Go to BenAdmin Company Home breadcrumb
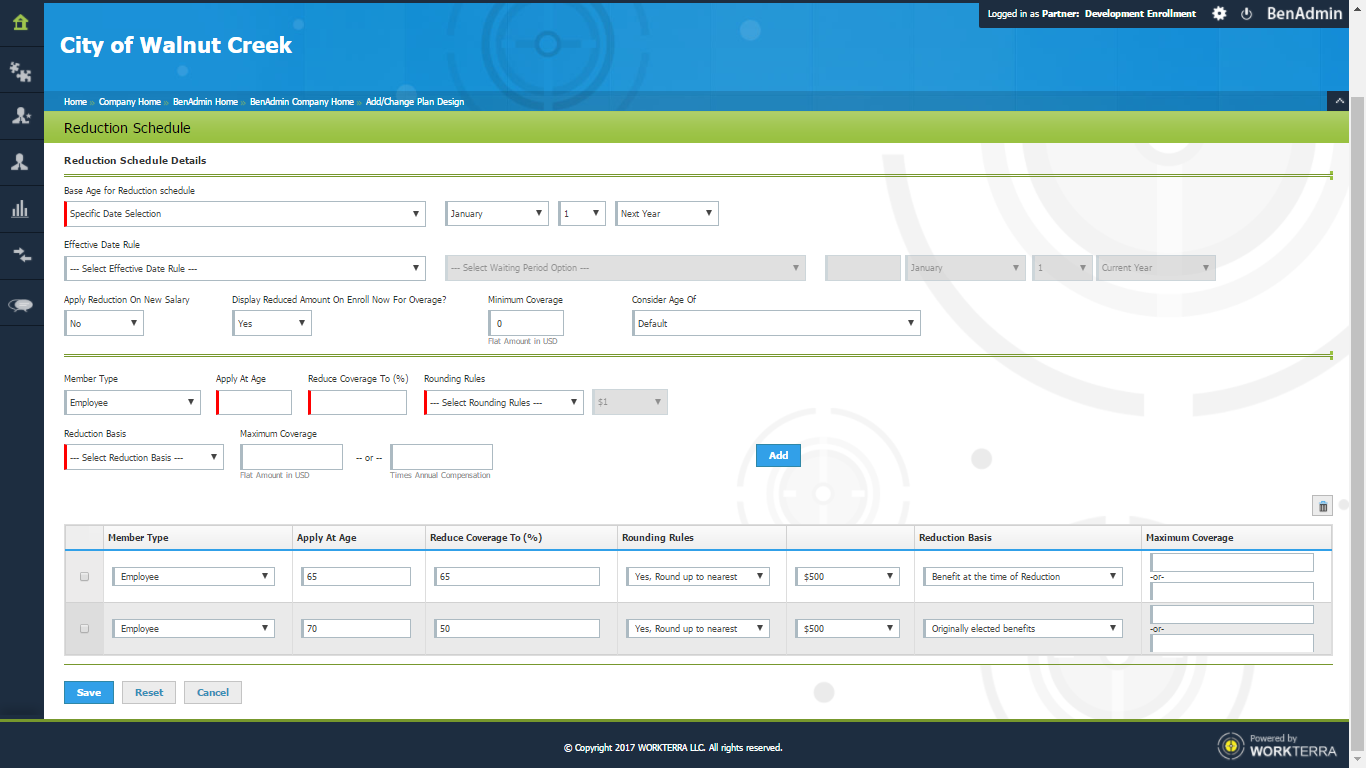 (302, 102)
